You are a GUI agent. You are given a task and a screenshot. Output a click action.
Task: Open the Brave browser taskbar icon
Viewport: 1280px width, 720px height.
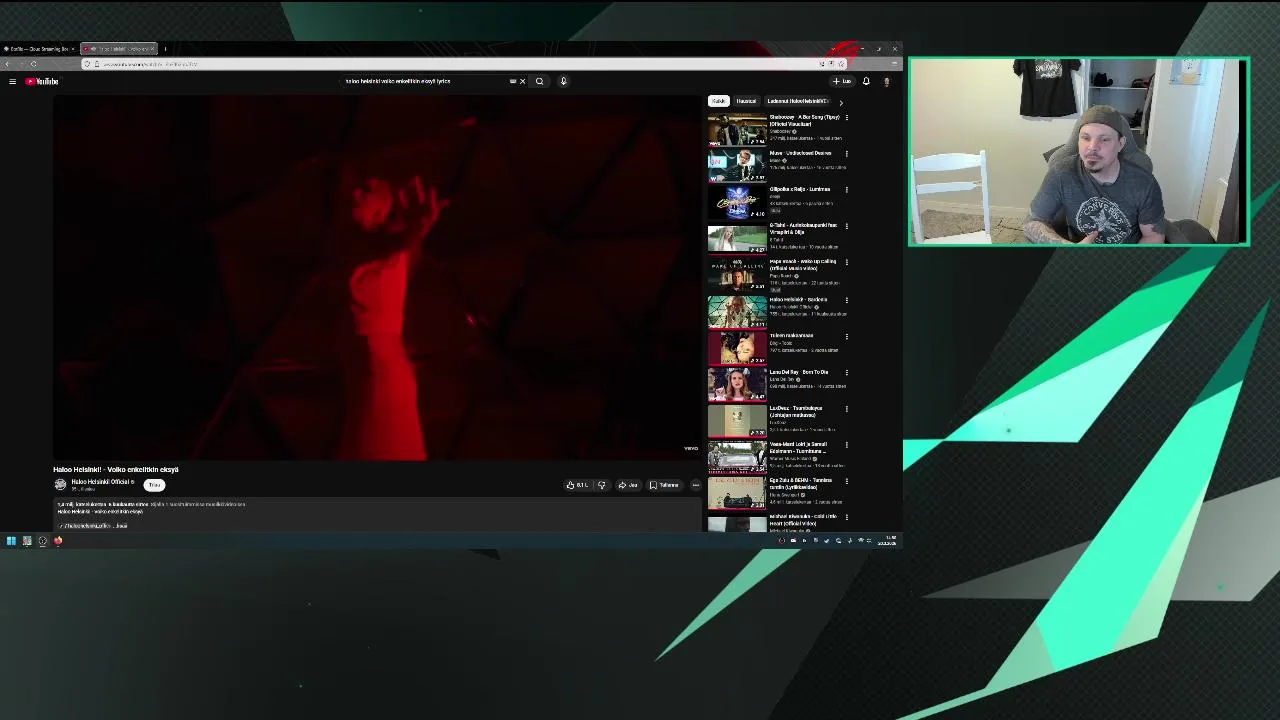tap(58, 541)
